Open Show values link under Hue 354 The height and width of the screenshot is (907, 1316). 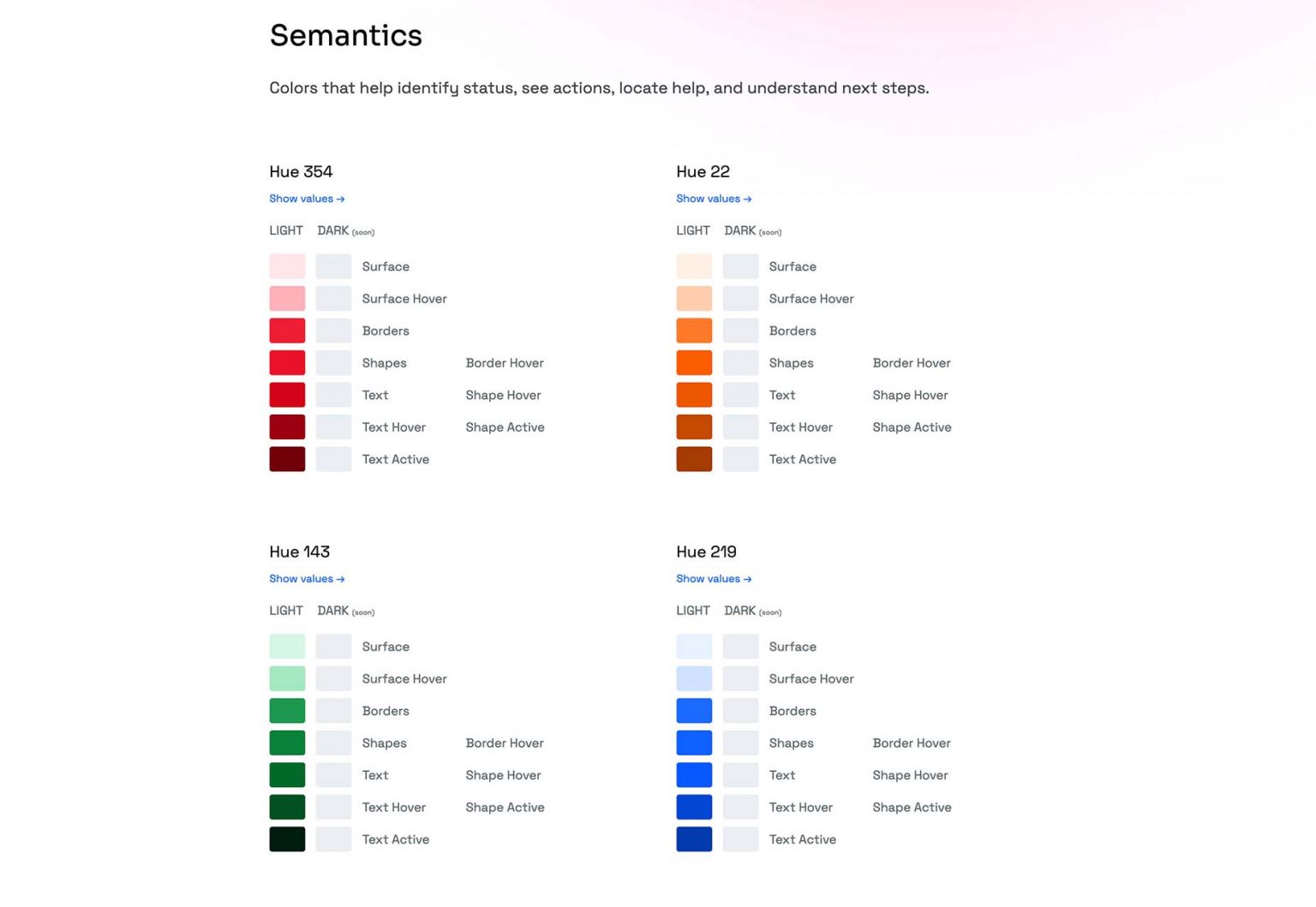pyautogui.click(x=307, y=199)
